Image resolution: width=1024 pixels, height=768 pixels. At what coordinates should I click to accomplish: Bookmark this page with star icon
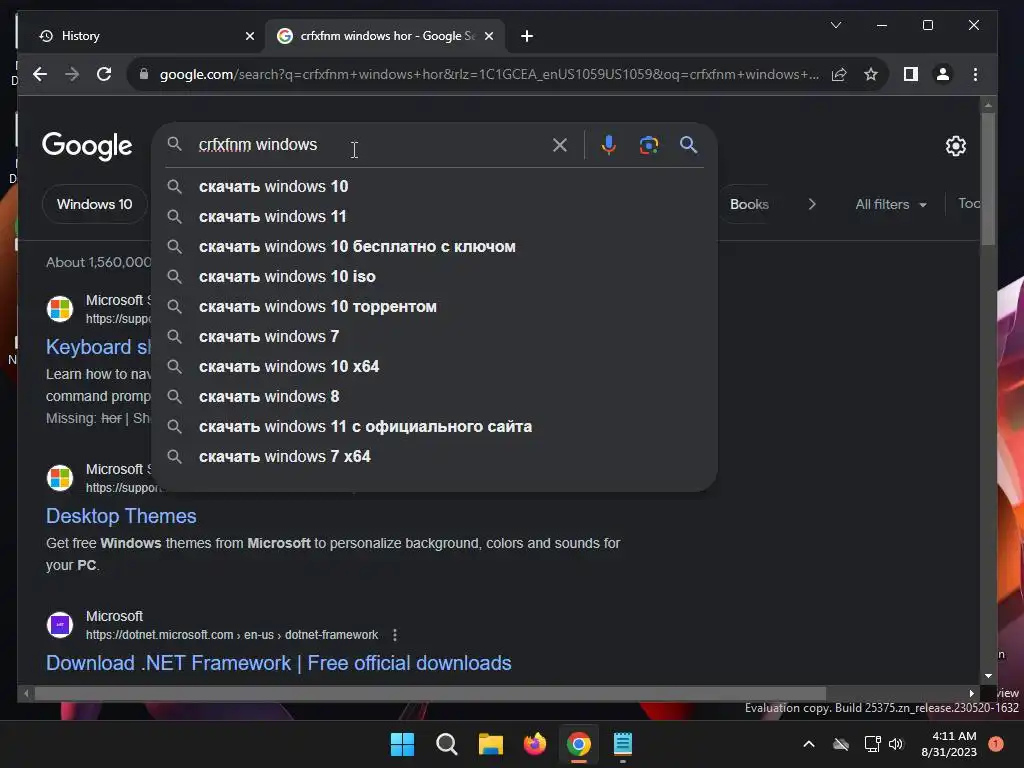point(871,74)
